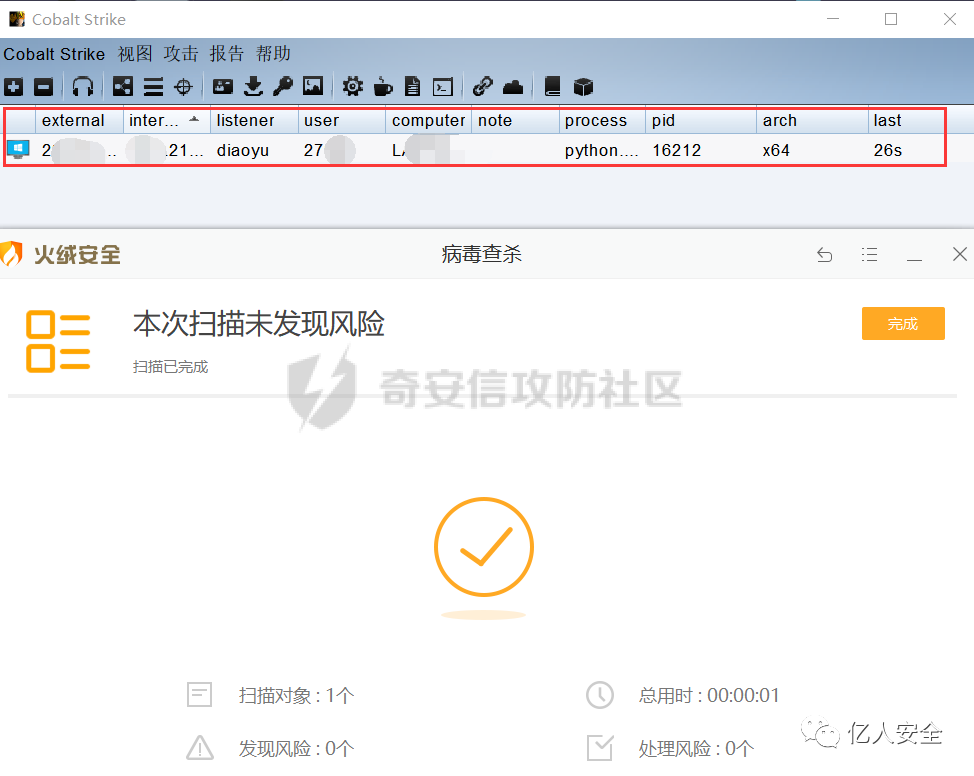The image size is (974, 776).
Task: Minimize the Cobalt Strike window
Action: click(833, 19)
